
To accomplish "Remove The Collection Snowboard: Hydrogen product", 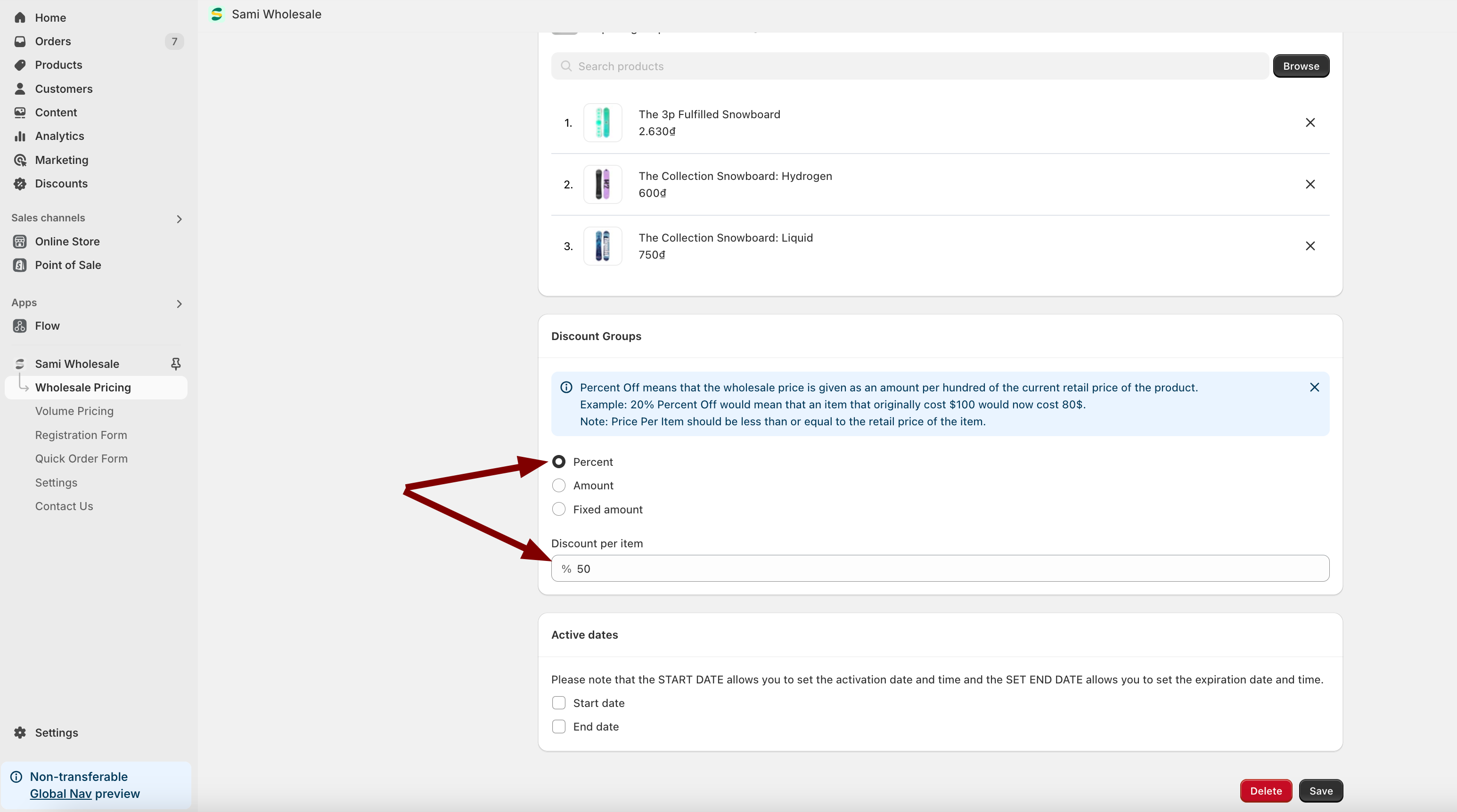I will tap(1310, 184).
